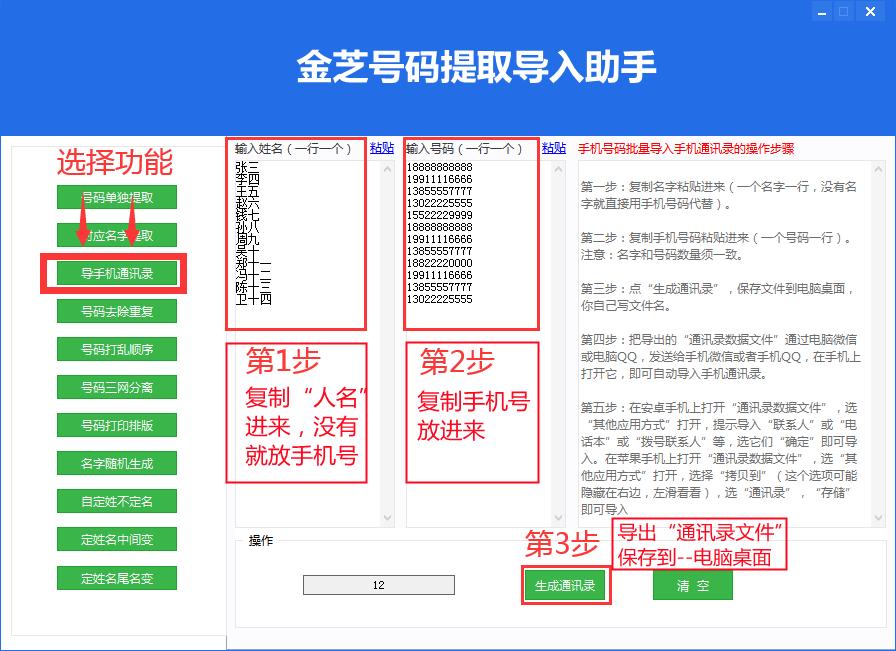Select the 号码单独提取 function
896x651 pixels.
tap(116, 196)
